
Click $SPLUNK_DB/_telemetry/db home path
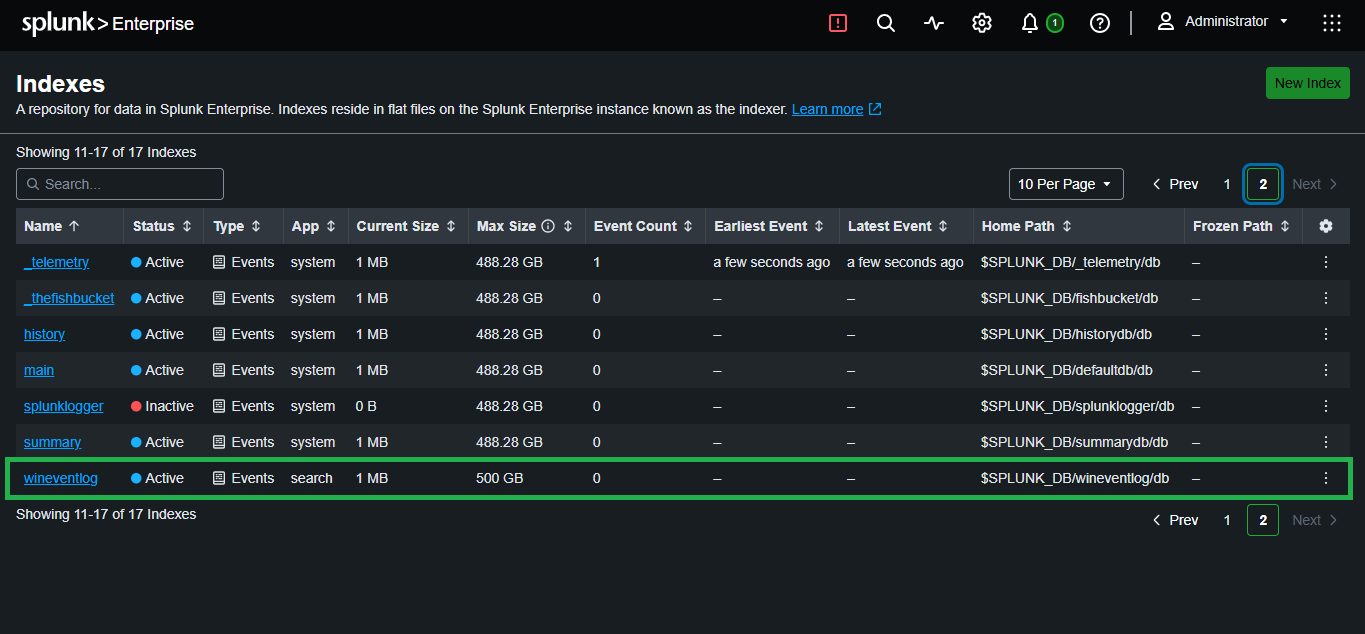[1071, 262]
